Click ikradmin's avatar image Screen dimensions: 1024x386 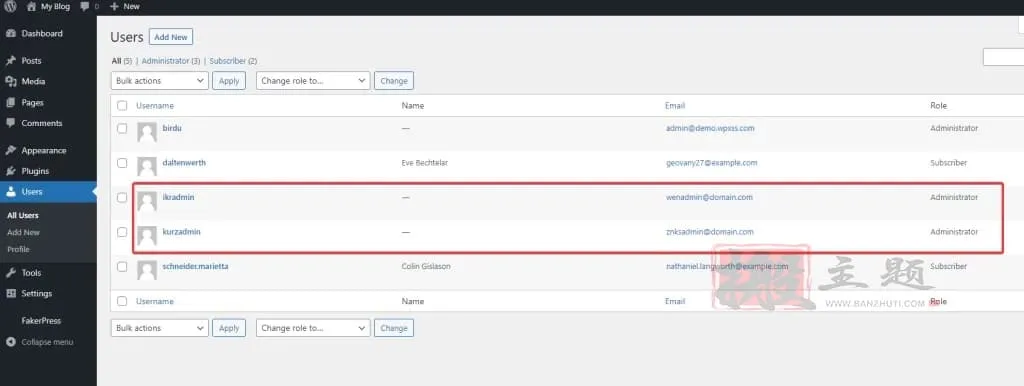(x=147, y=202)
